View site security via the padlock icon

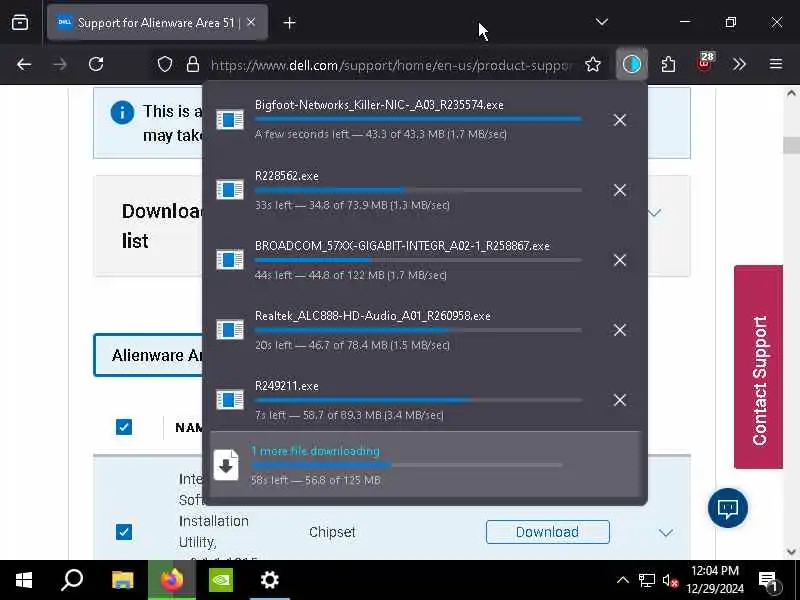pos(192,64)
